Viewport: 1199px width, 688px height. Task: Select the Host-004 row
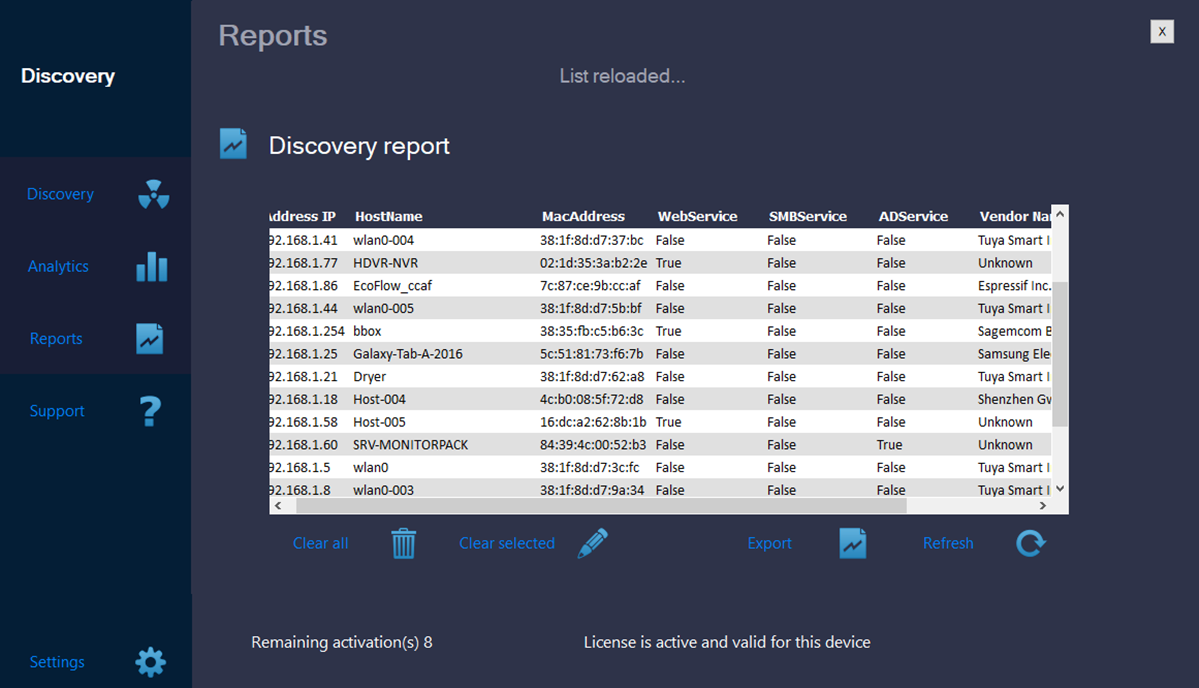click(661, 399)
